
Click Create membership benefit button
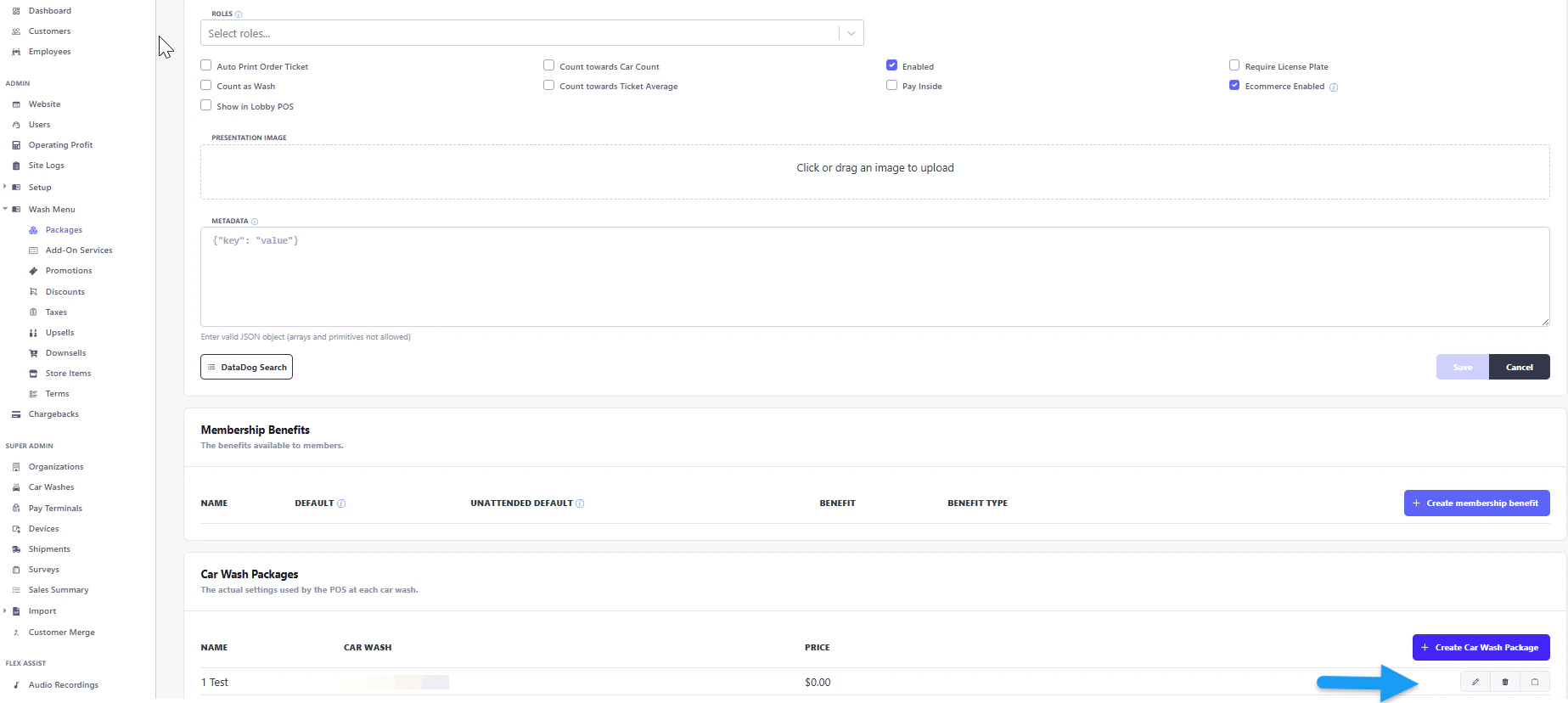[x=1476, y=503]
